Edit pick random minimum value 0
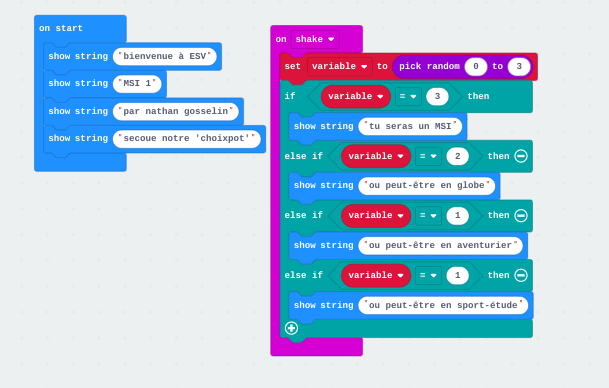This screenshot has width=609, height=388. 476,66
